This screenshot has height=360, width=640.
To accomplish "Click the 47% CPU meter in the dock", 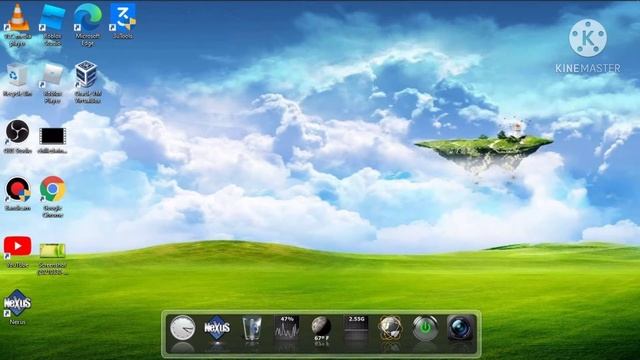I will point(287,327).
